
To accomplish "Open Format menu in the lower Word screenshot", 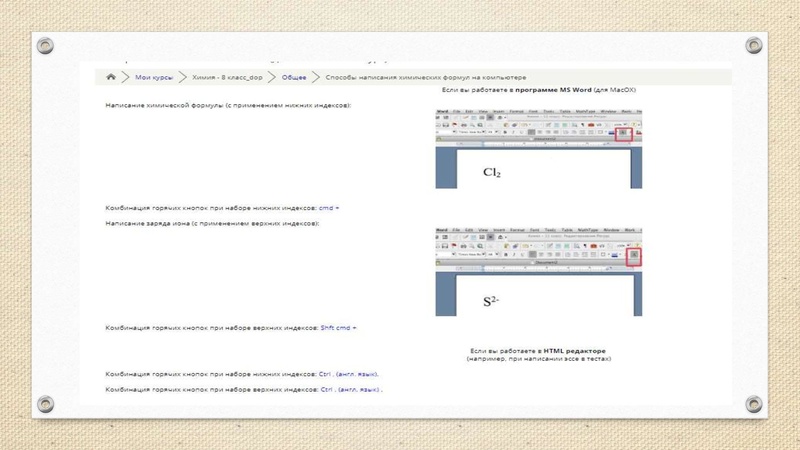I will click(x=518, y=230).
